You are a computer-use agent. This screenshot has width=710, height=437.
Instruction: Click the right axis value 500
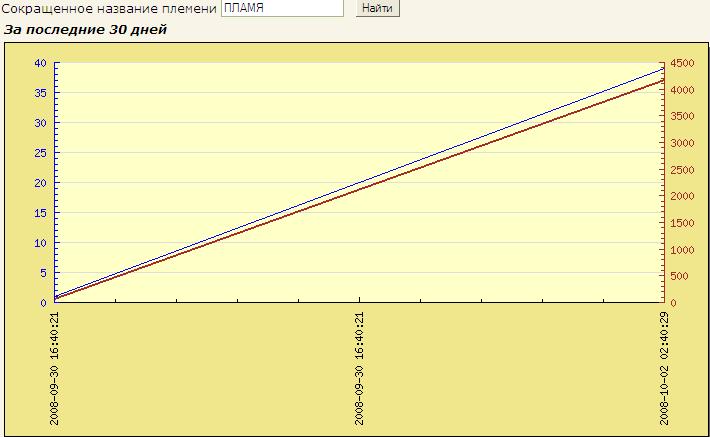[679, 276]
